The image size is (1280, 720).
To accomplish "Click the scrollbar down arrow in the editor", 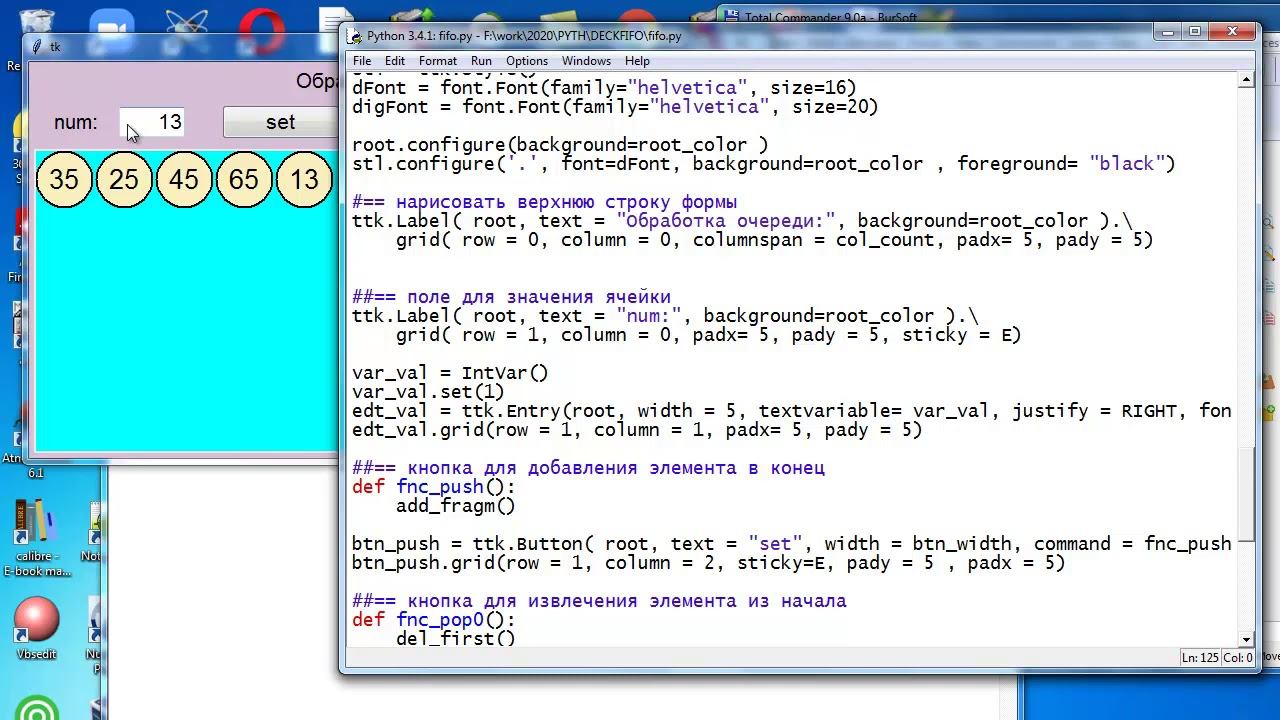I will pyautogui.click(x=1246, y=639).
